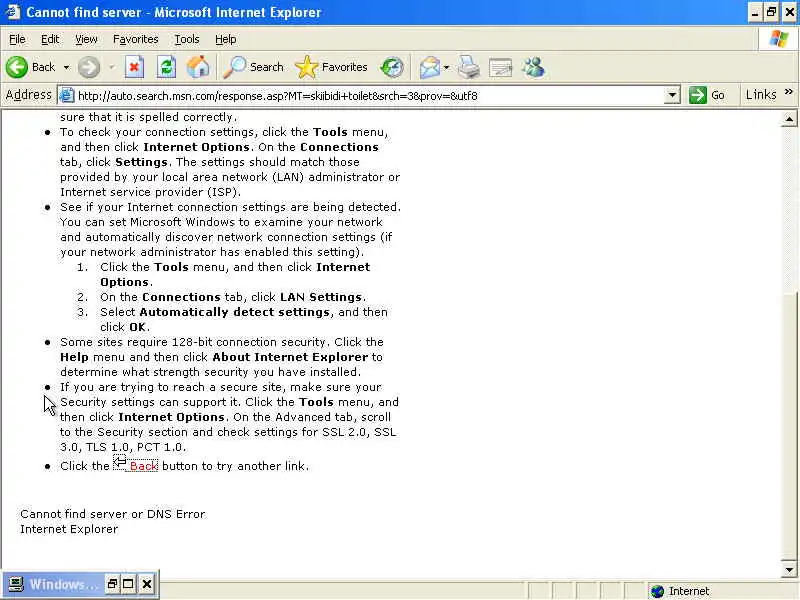Screen dimensions: 800x600
Task: Click the scrollbar down arrow
Action: 789,570
